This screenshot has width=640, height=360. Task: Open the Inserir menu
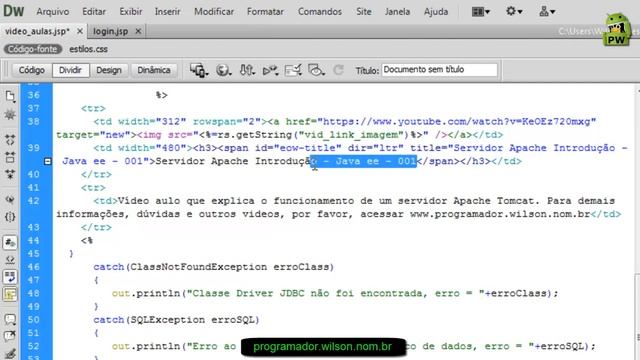click(167, 11)
